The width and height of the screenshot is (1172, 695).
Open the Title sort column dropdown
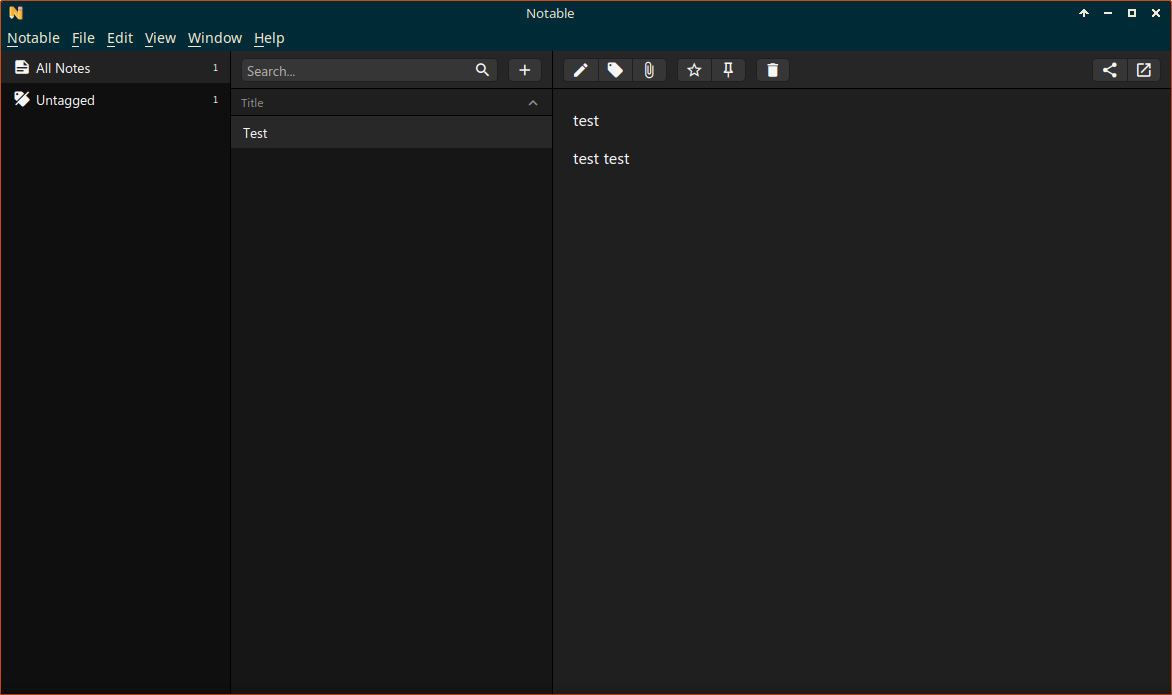click(x=253, y=103)
